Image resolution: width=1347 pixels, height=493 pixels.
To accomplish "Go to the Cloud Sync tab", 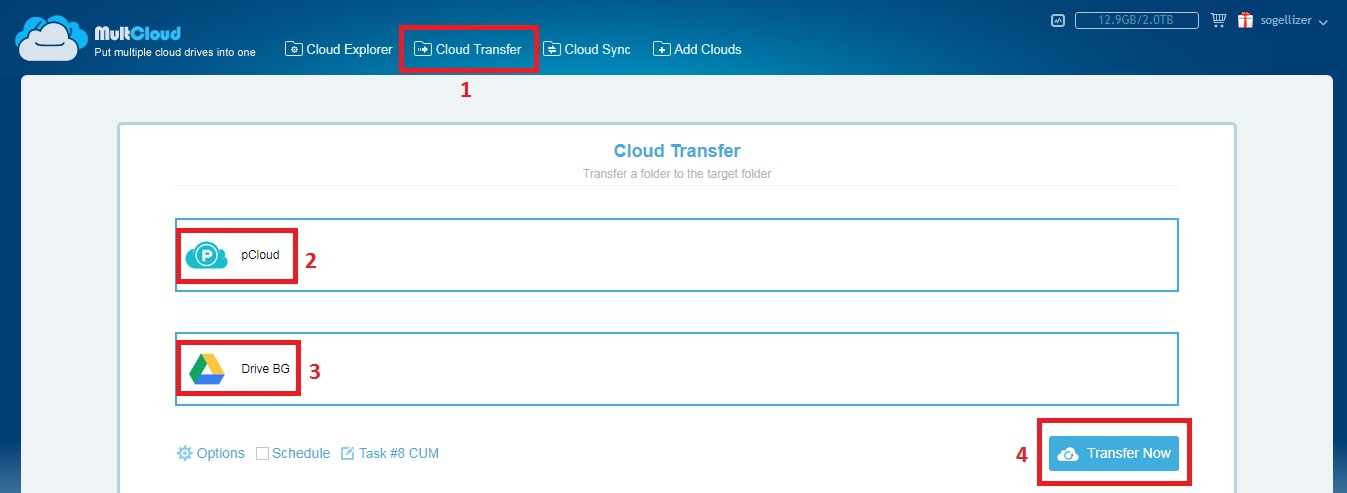I will pyautogui.click(x=587, y=49).
